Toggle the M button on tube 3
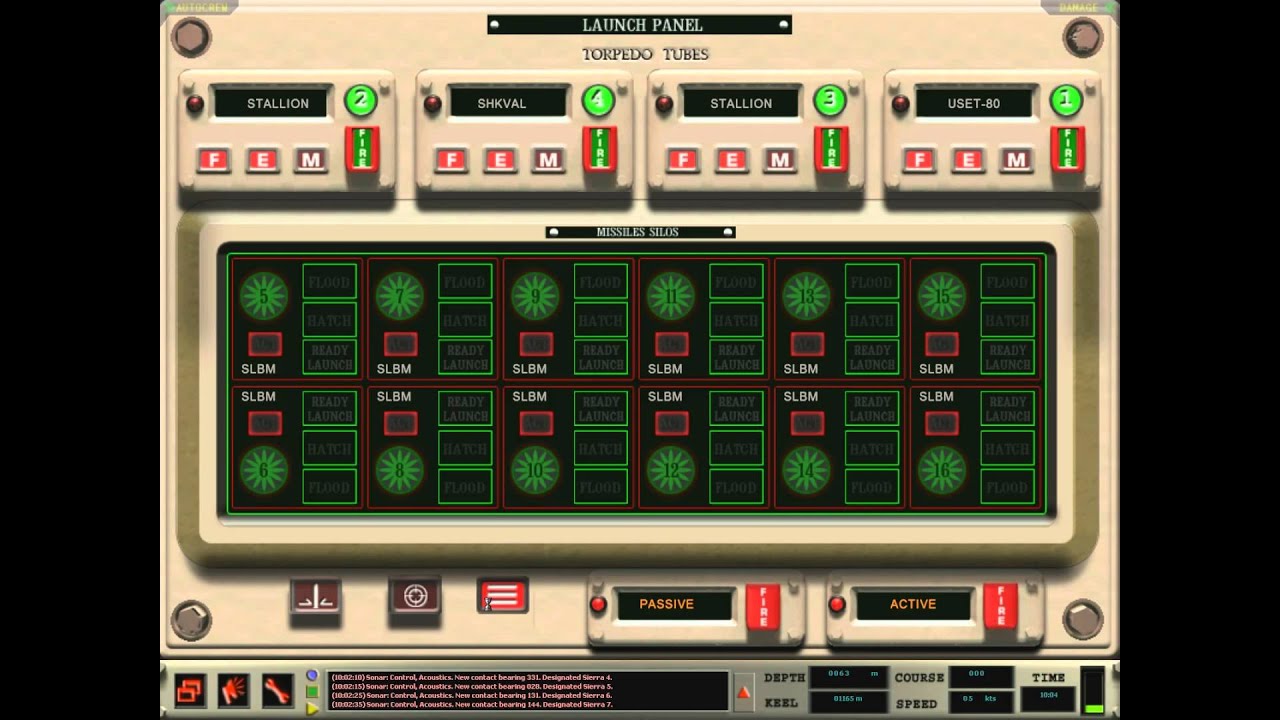 [780, 160]
